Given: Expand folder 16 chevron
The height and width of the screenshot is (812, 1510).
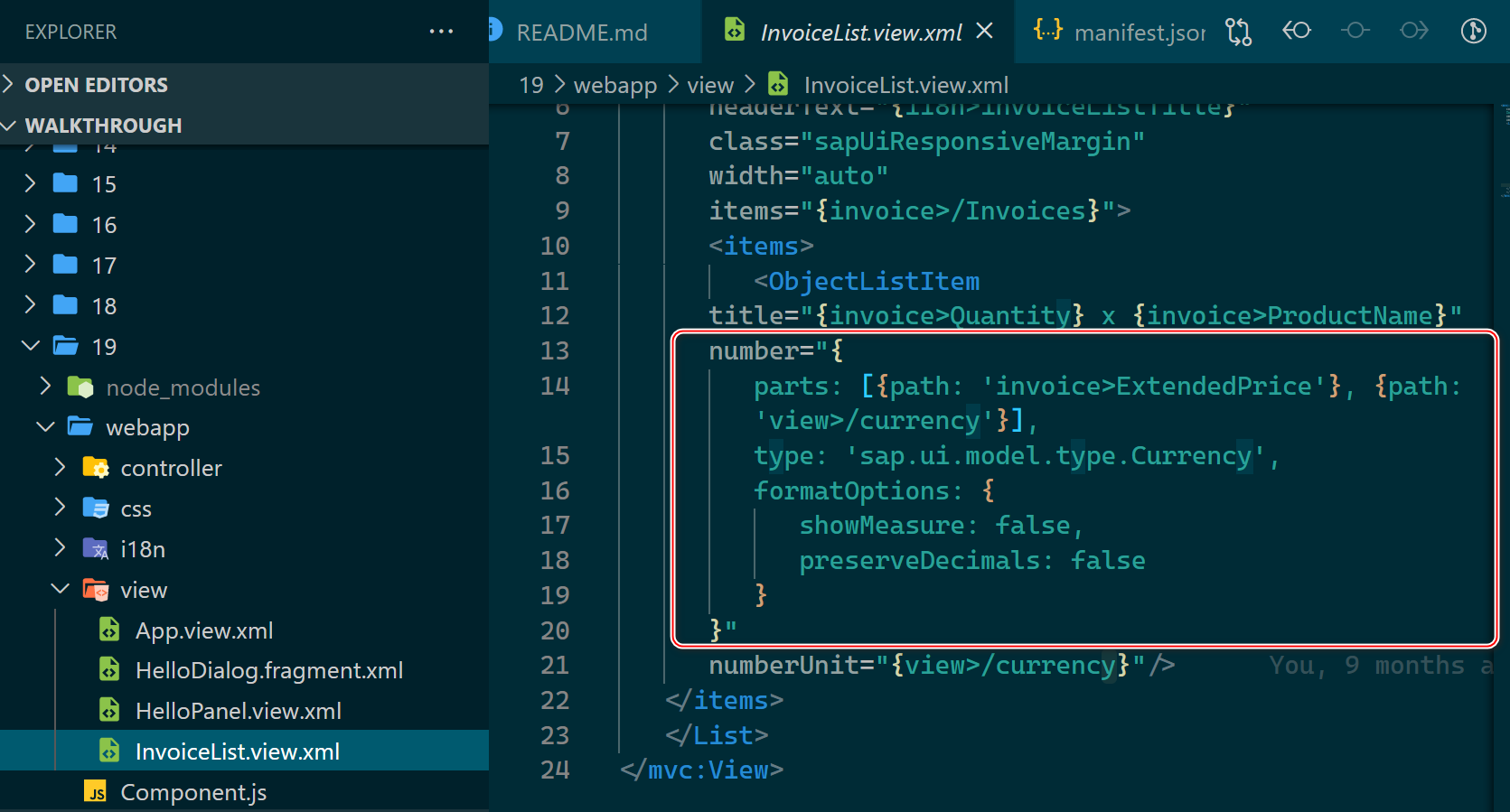Looking at the screenshot, I should [x=30, y=225].
